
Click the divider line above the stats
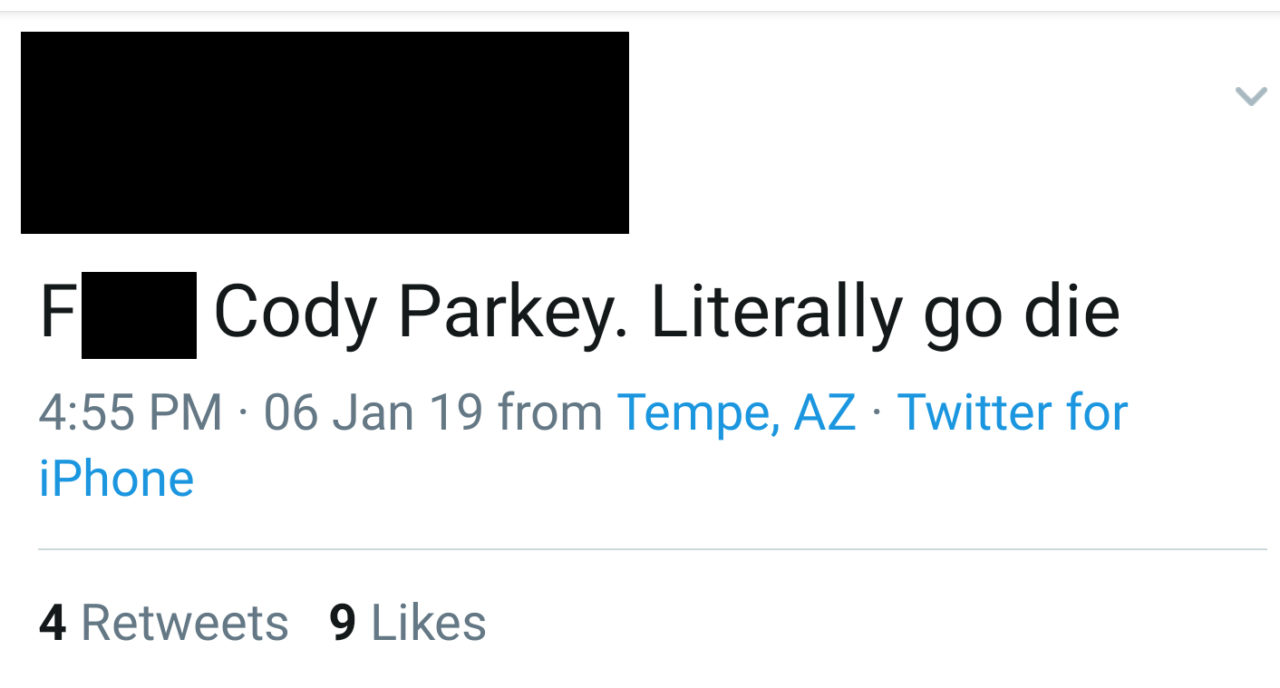pyautogui.click(x=652, y=549)
